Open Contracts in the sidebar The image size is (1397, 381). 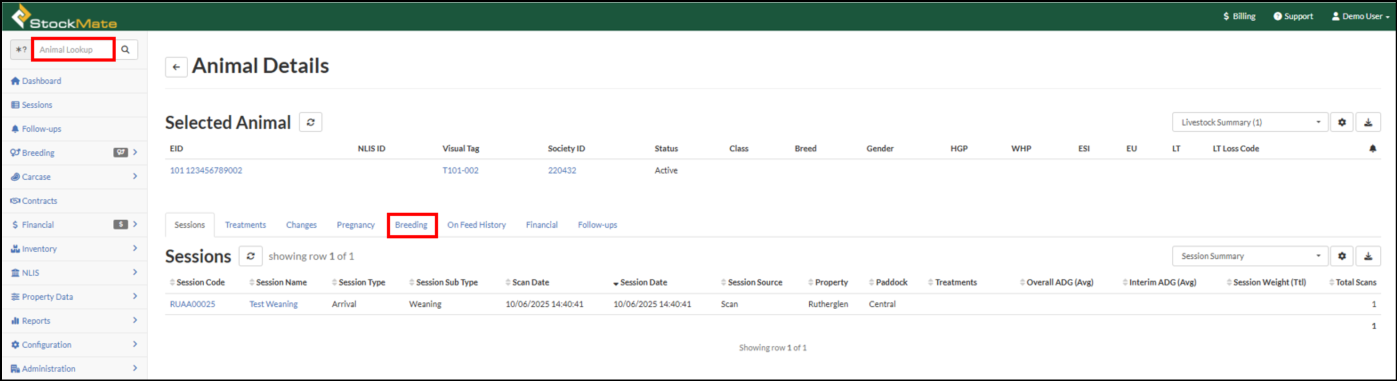74,201
